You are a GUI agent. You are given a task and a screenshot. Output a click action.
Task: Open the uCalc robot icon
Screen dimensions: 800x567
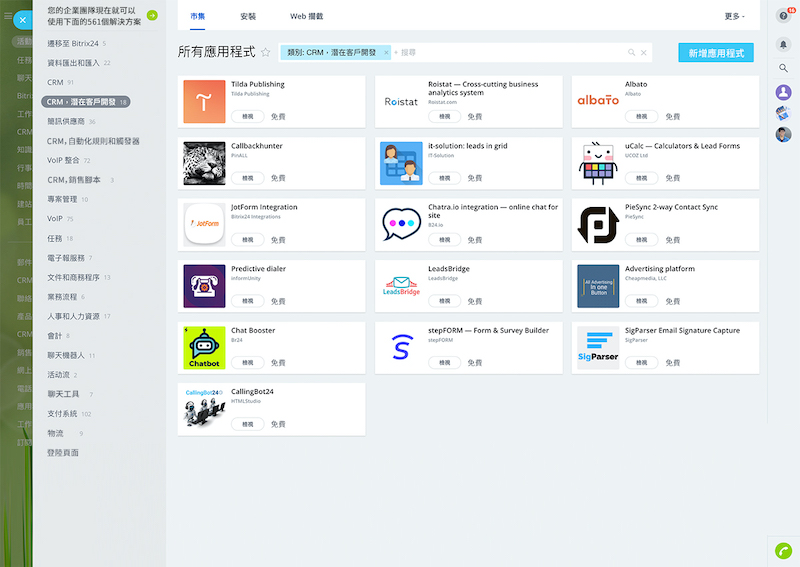coord(598,163)
